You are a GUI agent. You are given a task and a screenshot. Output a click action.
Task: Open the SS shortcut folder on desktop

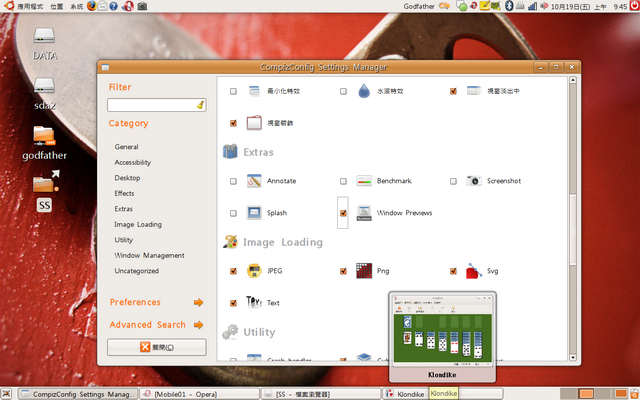coord(44,192)
